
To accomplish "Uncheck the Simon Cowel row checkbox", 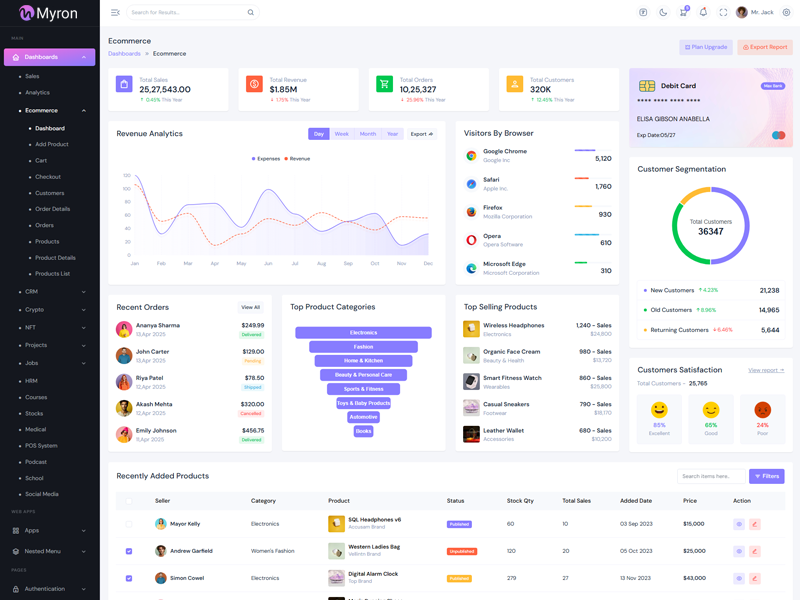I will (x=128, y=578).
